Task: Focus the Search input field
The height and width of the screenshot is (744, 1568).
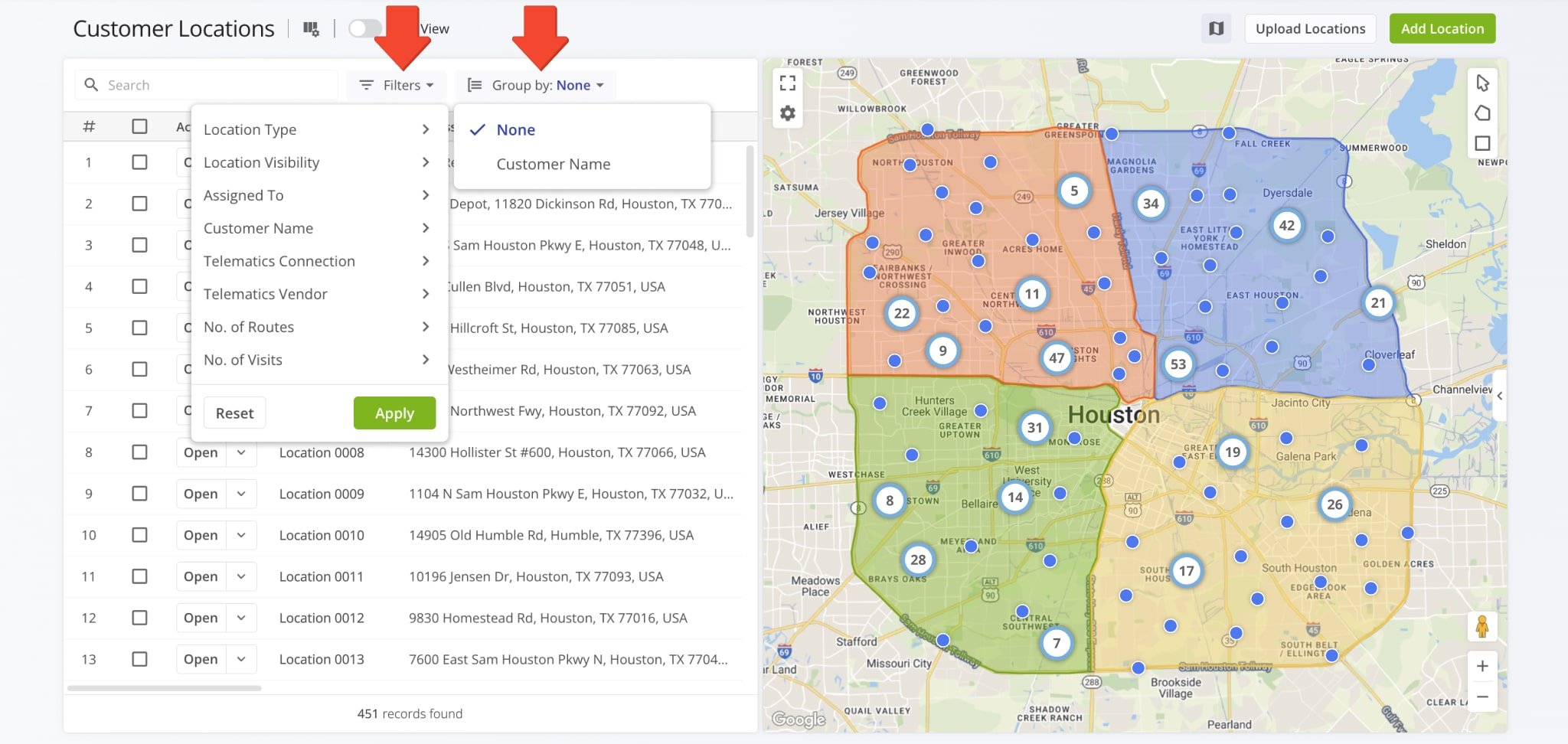Action: [207, 85]
